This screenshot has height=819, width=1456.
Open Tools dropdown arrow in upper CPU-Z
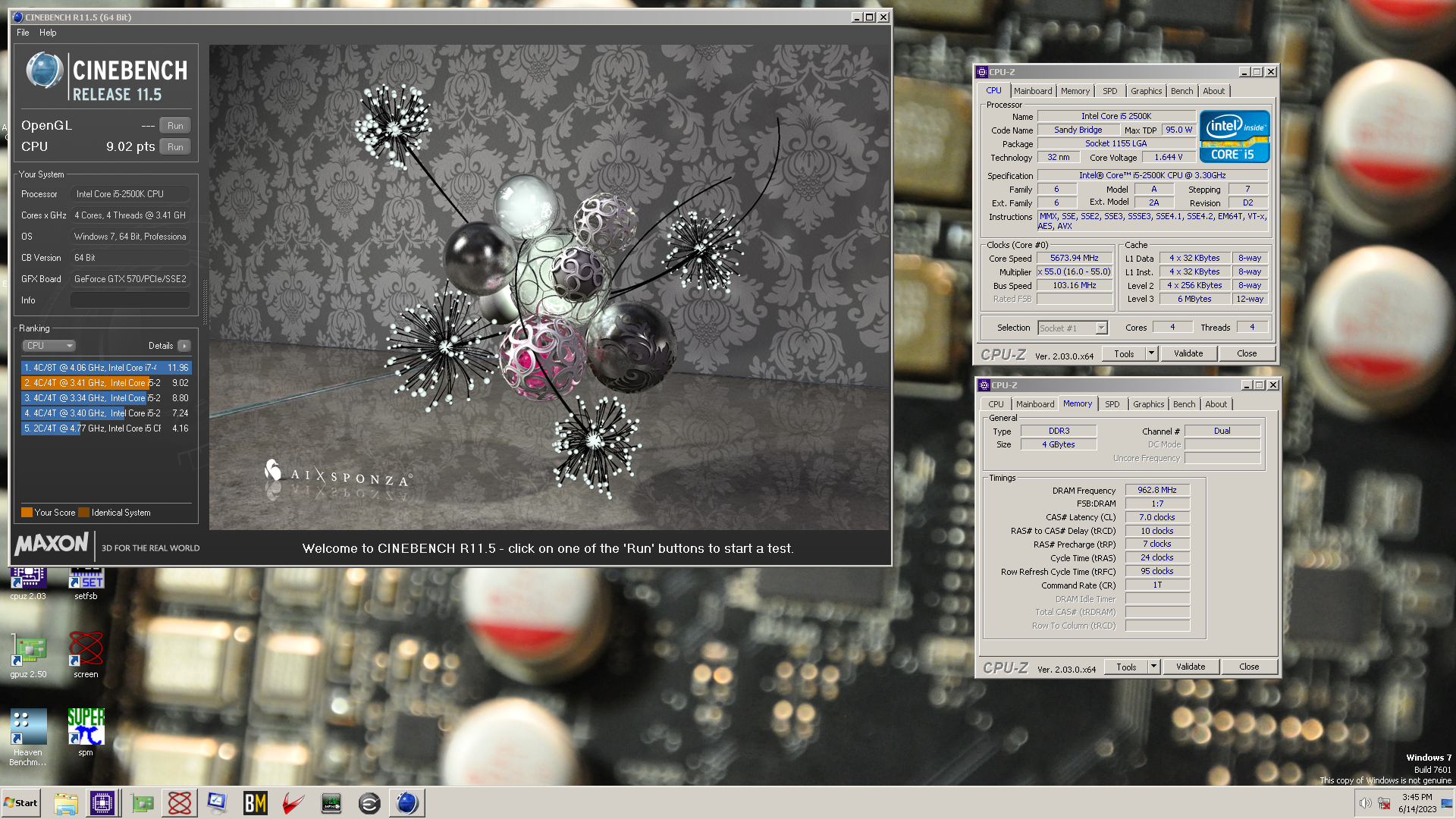(x=1150, y=353)
